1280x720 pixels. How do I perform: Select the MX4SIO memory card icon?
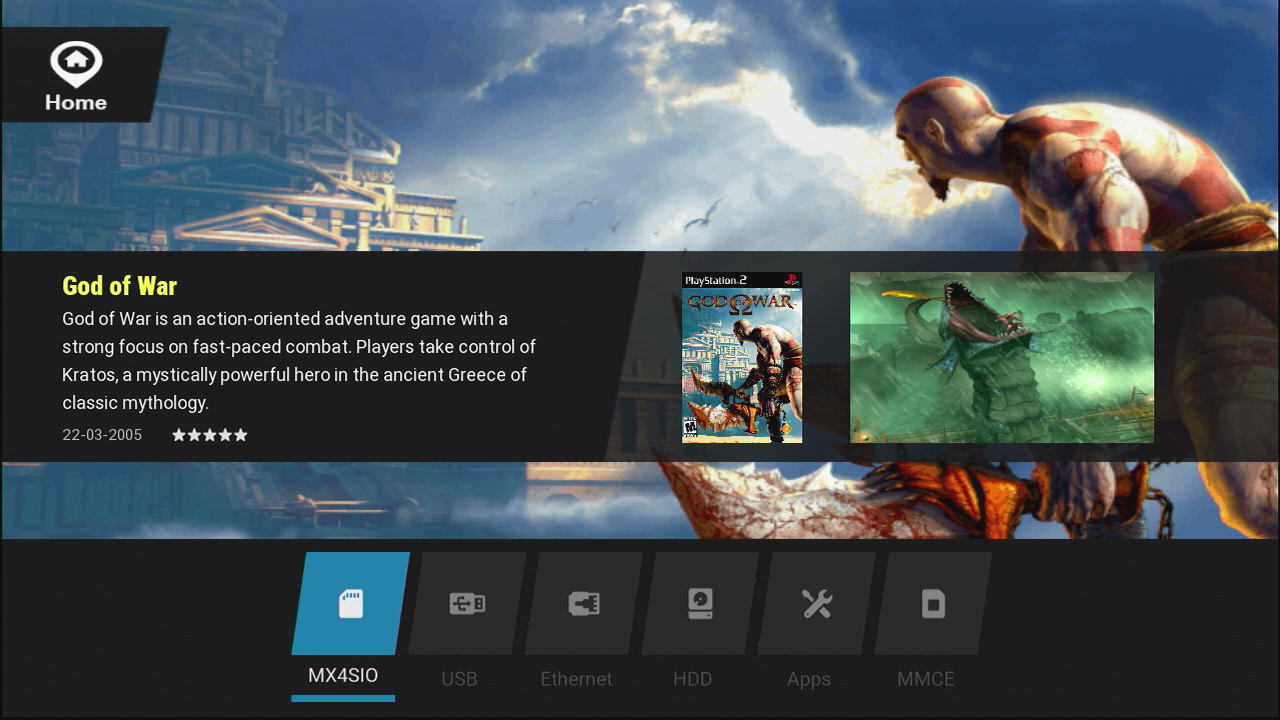tap(351, 604)
